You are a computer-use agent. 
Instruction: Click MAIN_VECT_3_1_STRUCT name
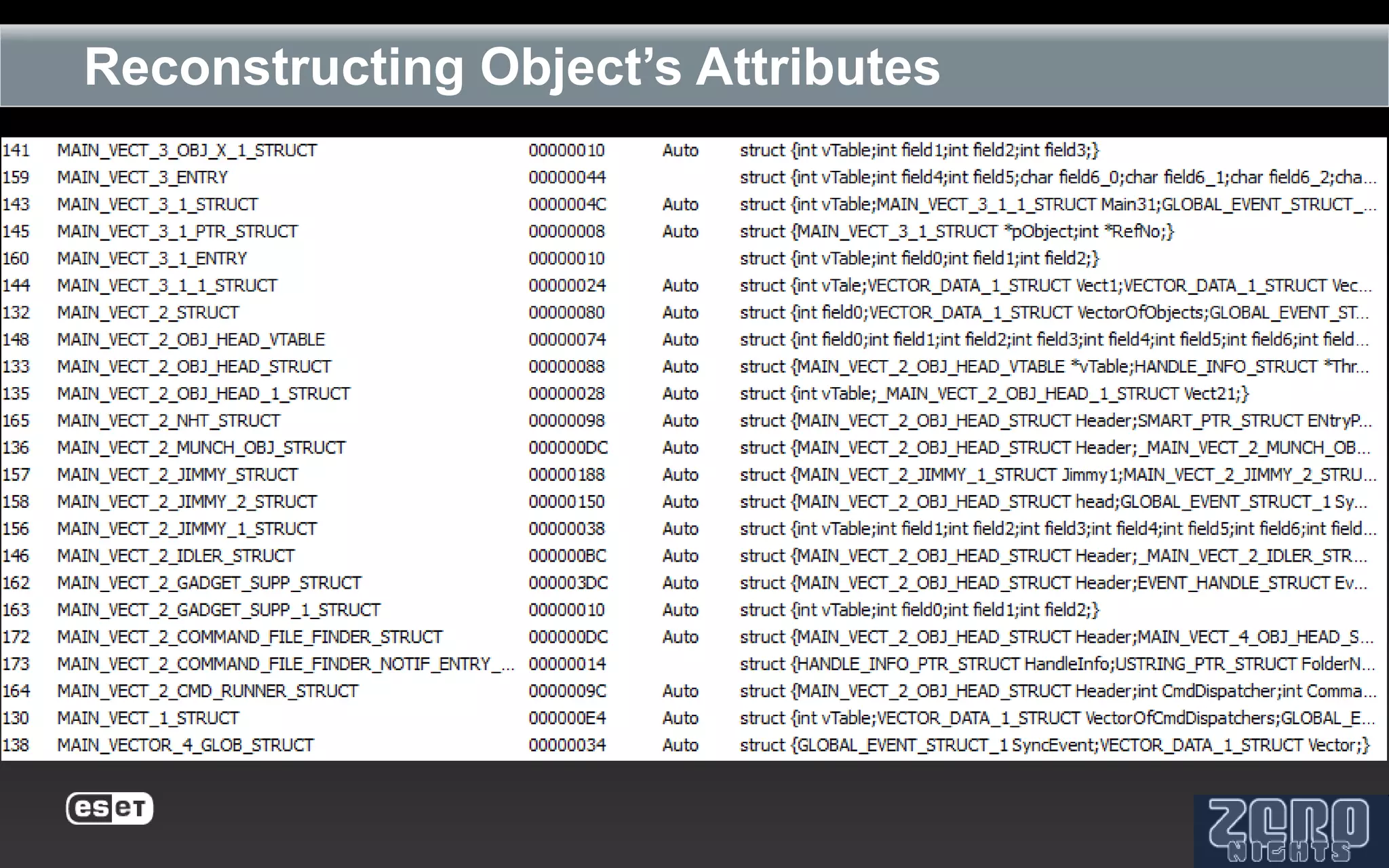tap(157, 204)
